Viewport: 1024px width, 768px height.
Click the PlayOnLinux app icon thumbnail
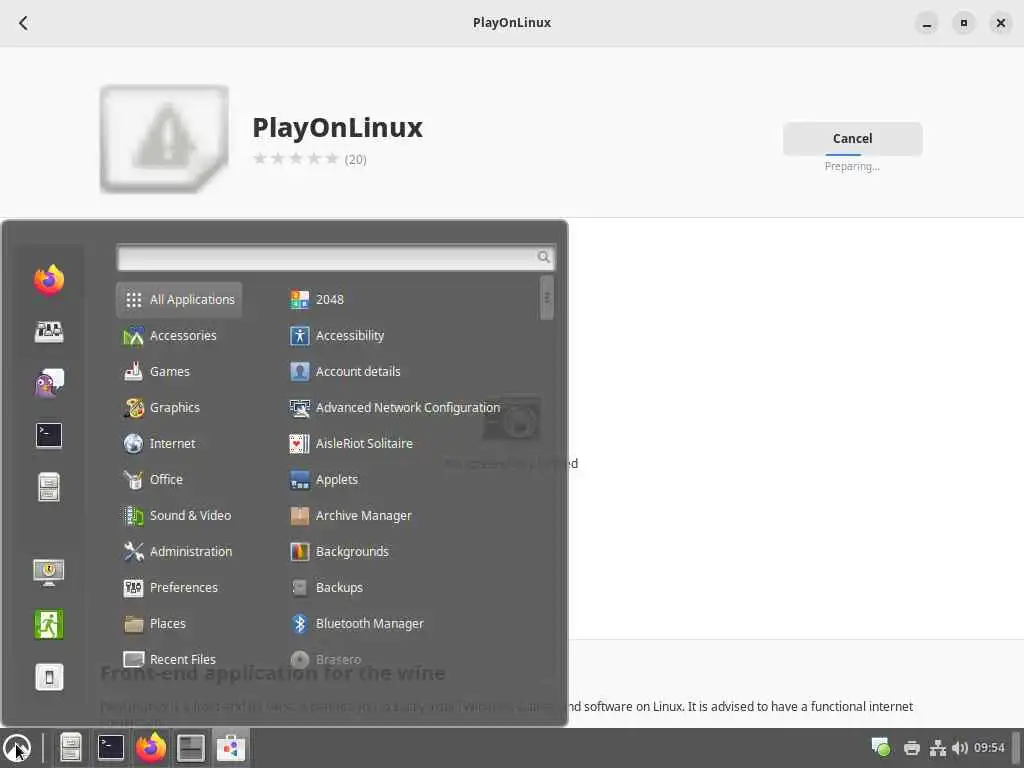tap(165, 138)
